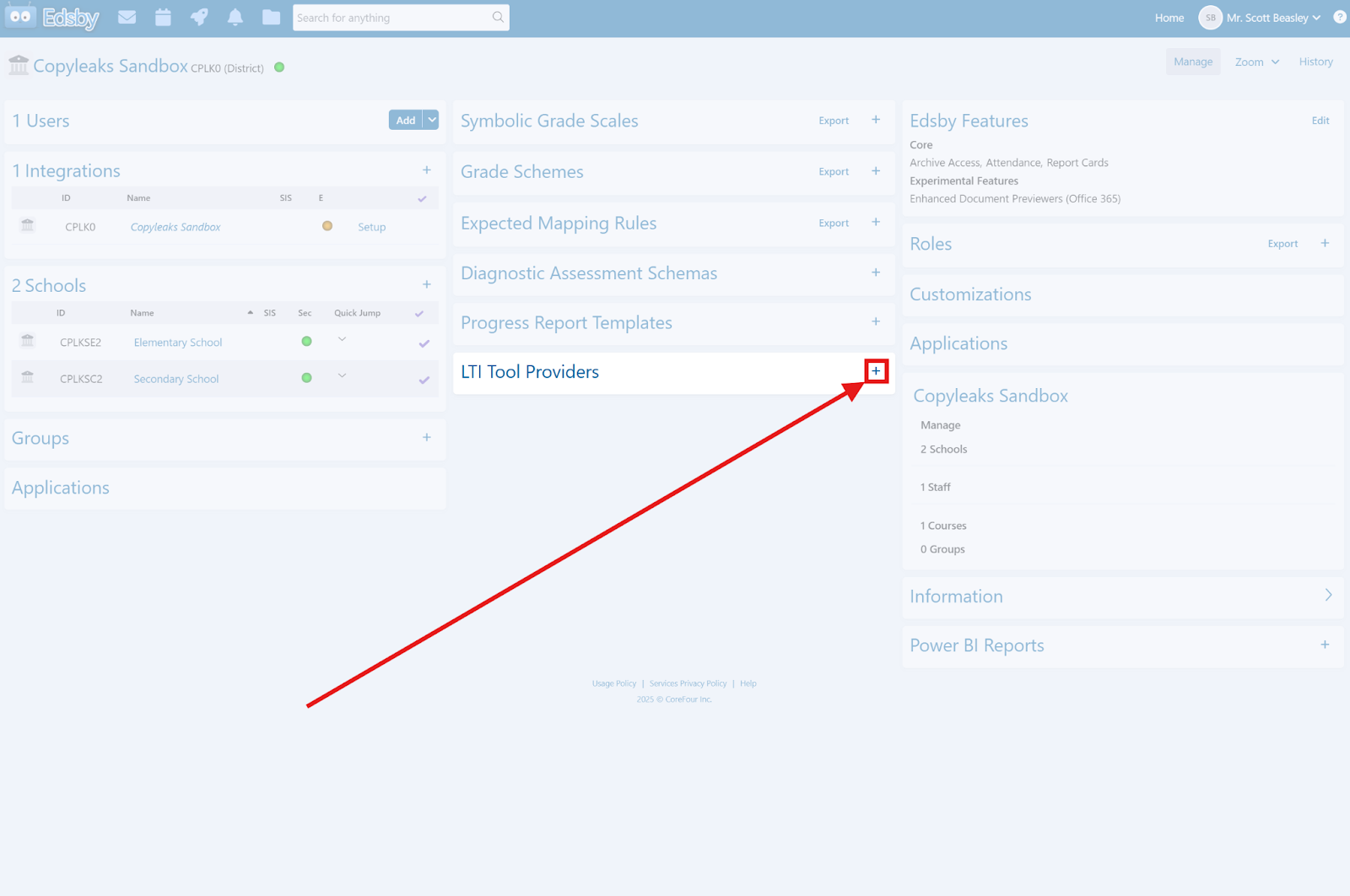Open Quick Jump chevron for Secondary School
The height and width of the screenshot is (896, 1350).
(x=342, y=375)
